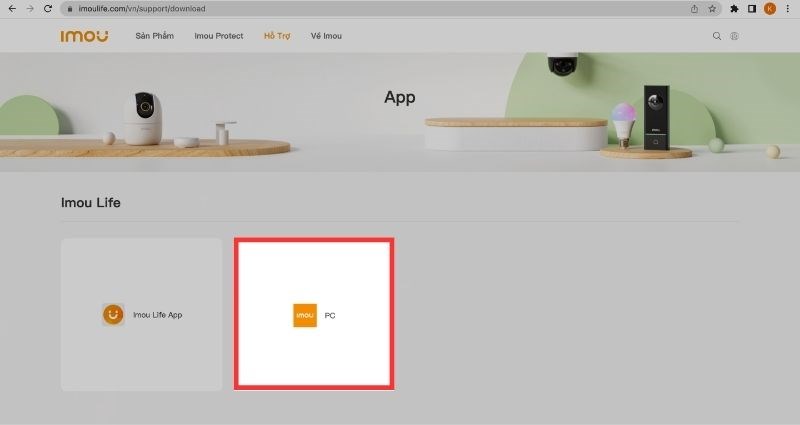Click the browser forward arrow

click(30, 9)
